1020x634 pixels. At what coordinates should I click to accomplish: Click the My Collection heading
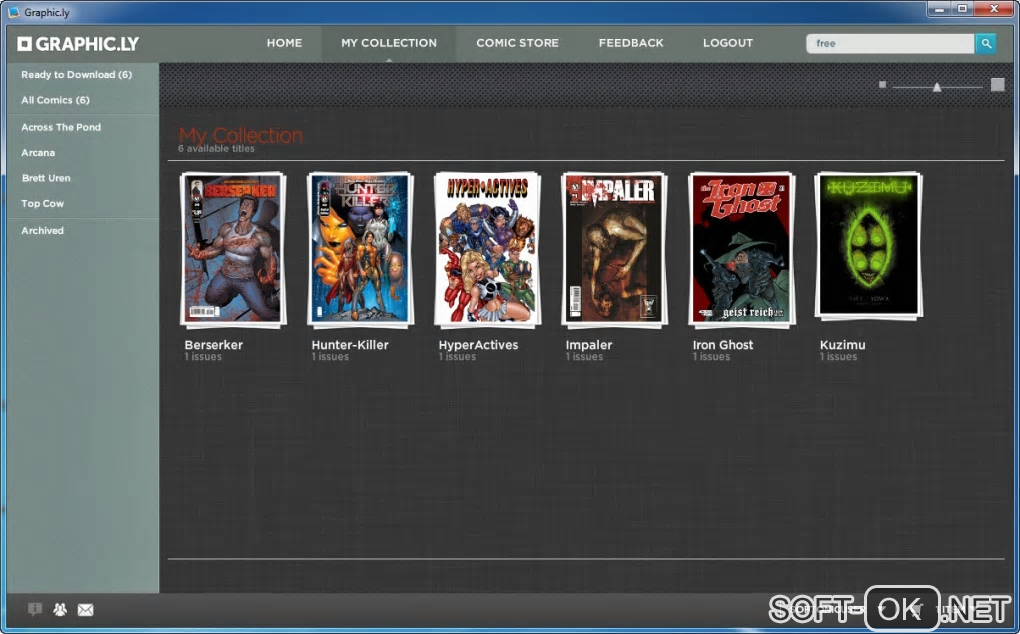(241, 135)
